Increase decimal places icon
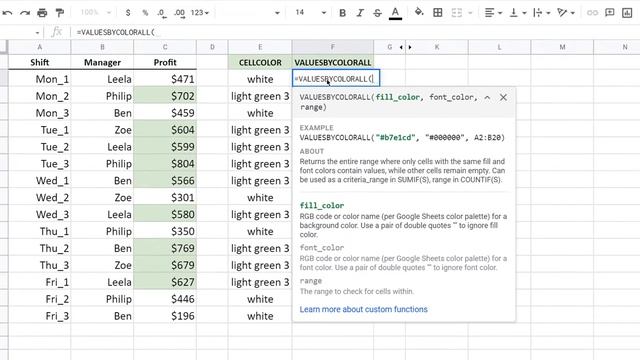 coord(179,13)
